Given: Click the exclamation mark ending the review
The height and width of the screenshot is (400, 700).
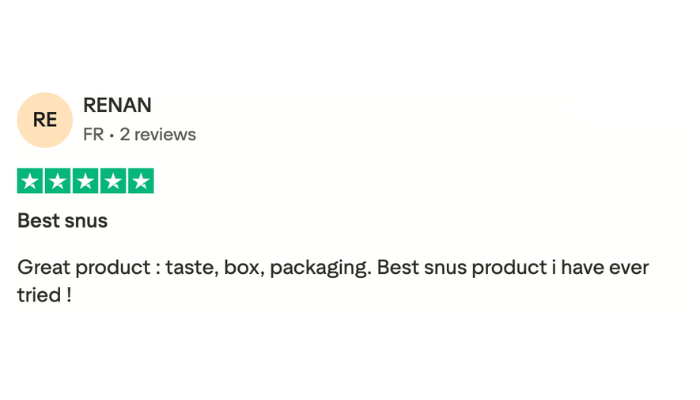Looking at the screenshot, I should point(69,295).
